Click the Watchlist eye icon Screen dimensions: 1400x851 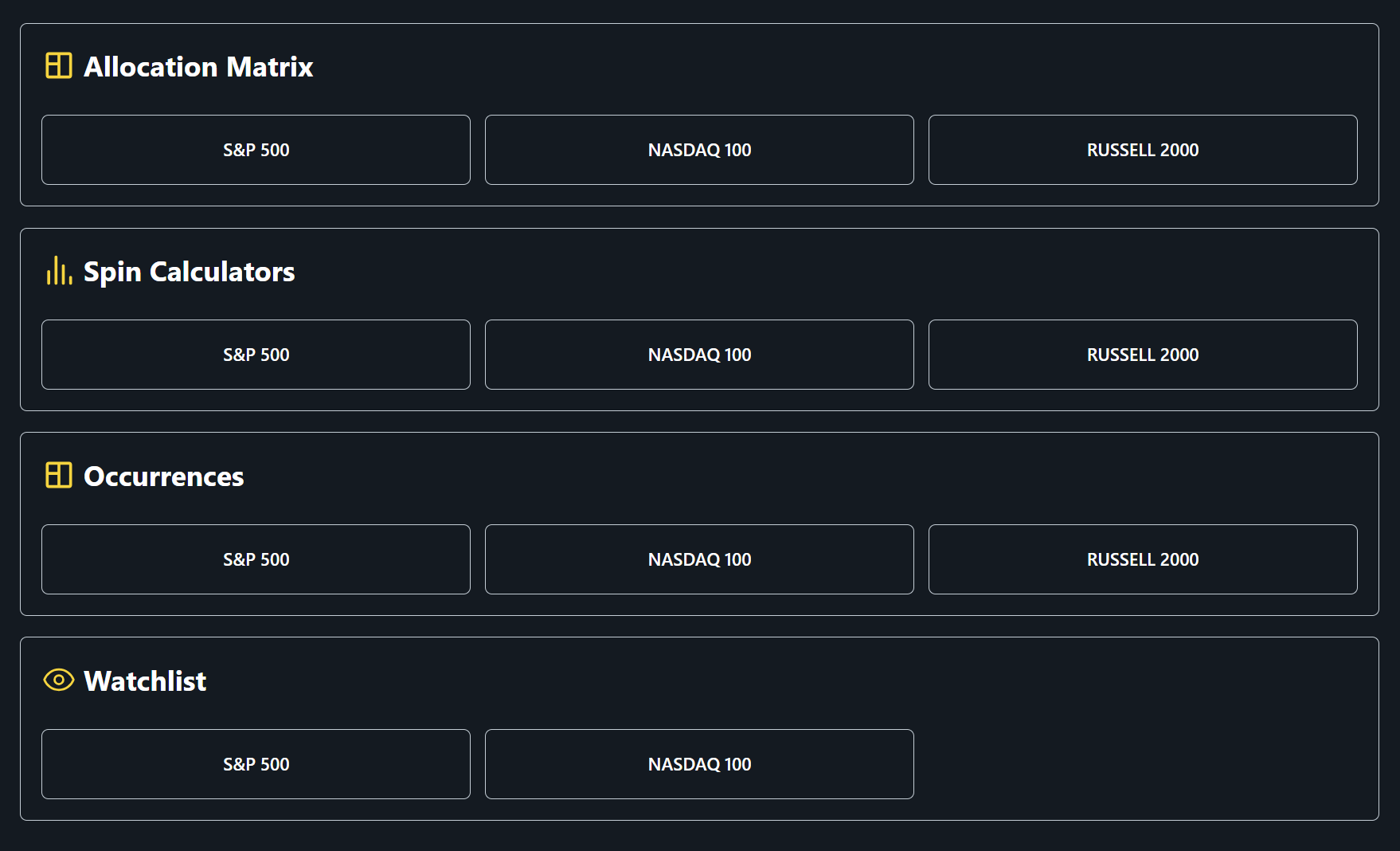[x=59, y=680]
